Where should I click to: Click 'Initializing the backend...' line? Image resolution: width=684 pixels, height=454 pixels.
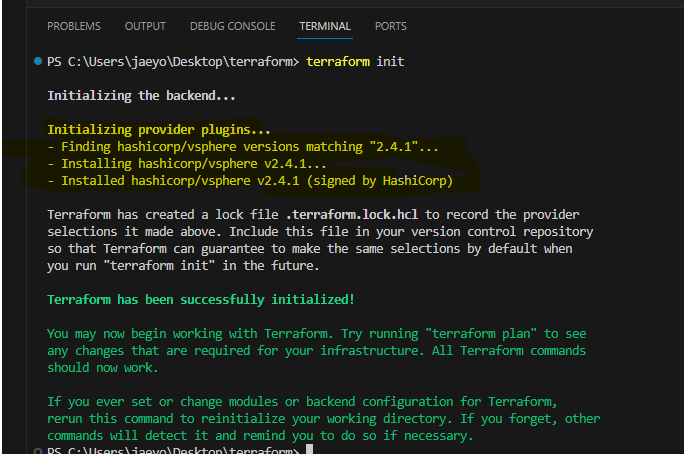[141, 96]
